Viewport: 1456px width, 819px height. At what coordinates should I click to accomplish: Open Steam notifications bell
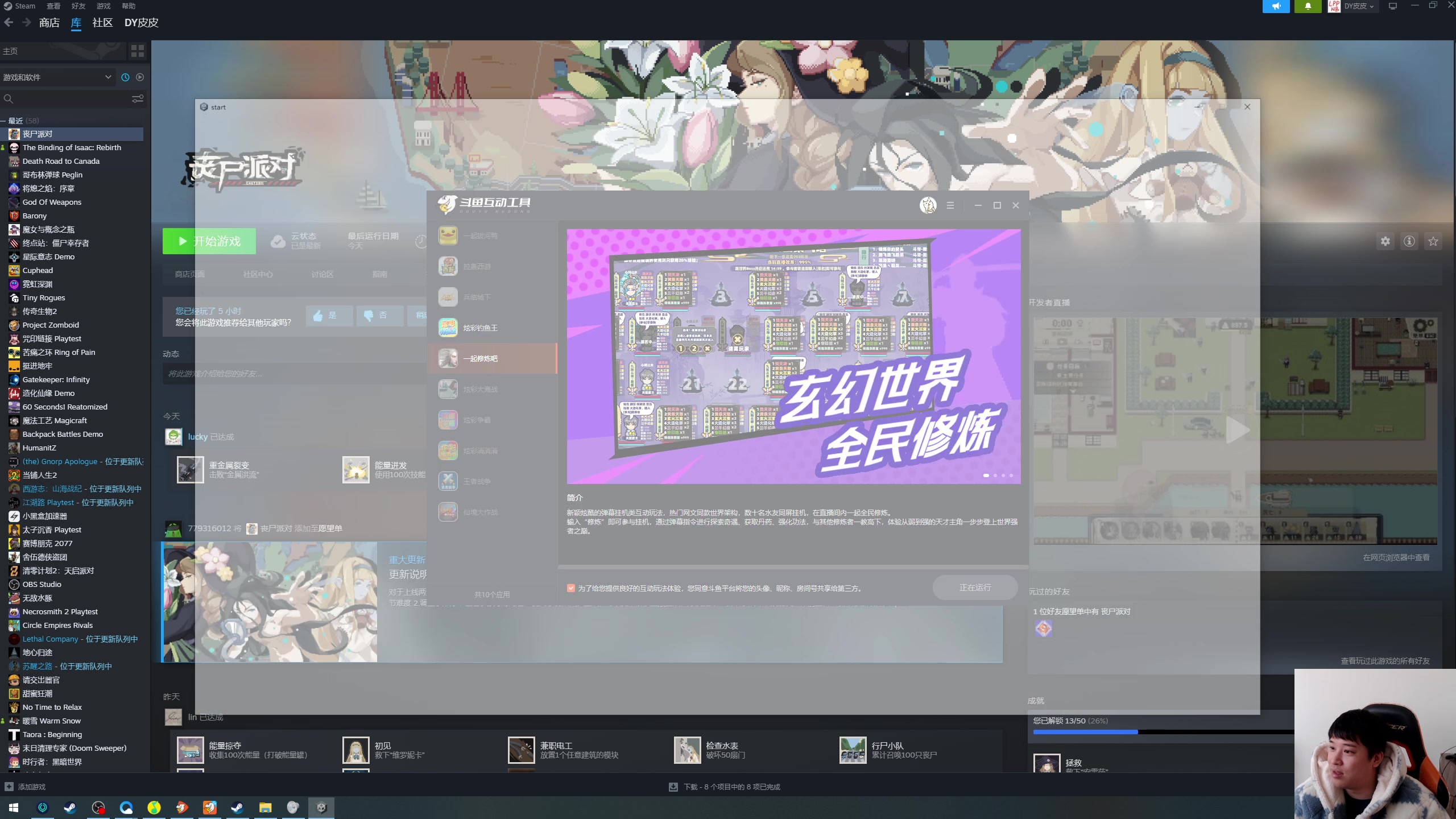pyautogui.click(x=1308, y=6)
